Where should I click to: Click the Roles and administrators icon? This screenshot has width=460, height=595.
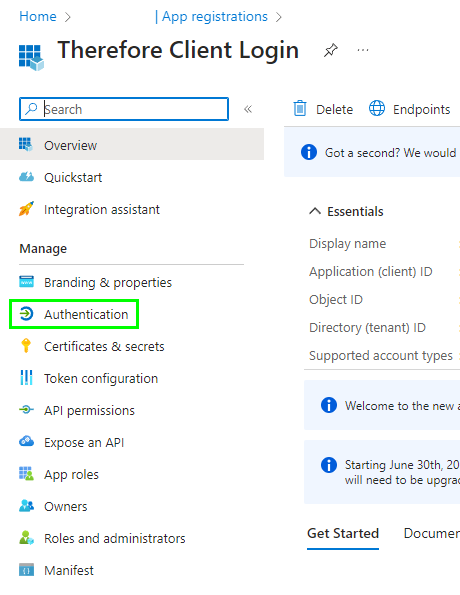26,538
